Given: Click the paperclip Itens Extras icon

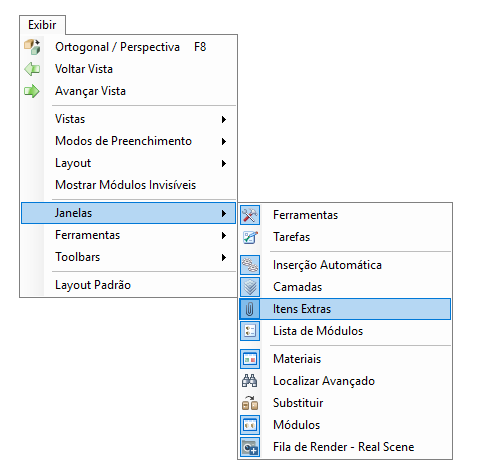Looking at the screenshot, I should click(x=250, y=309).
